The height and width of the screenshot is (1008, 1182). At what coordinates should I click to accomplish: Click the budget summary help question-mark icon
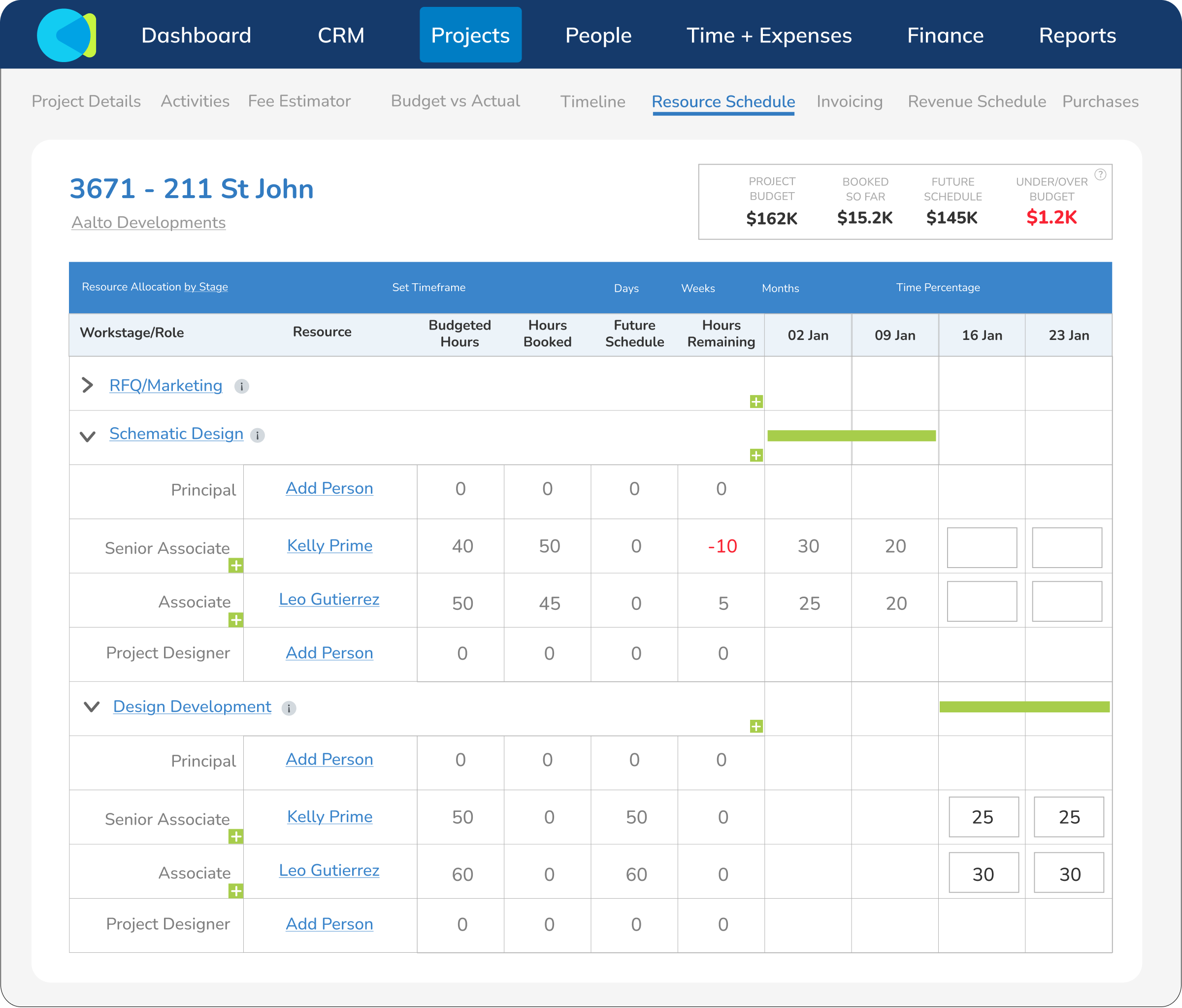pyautogui.click(x=1100, y=175)
